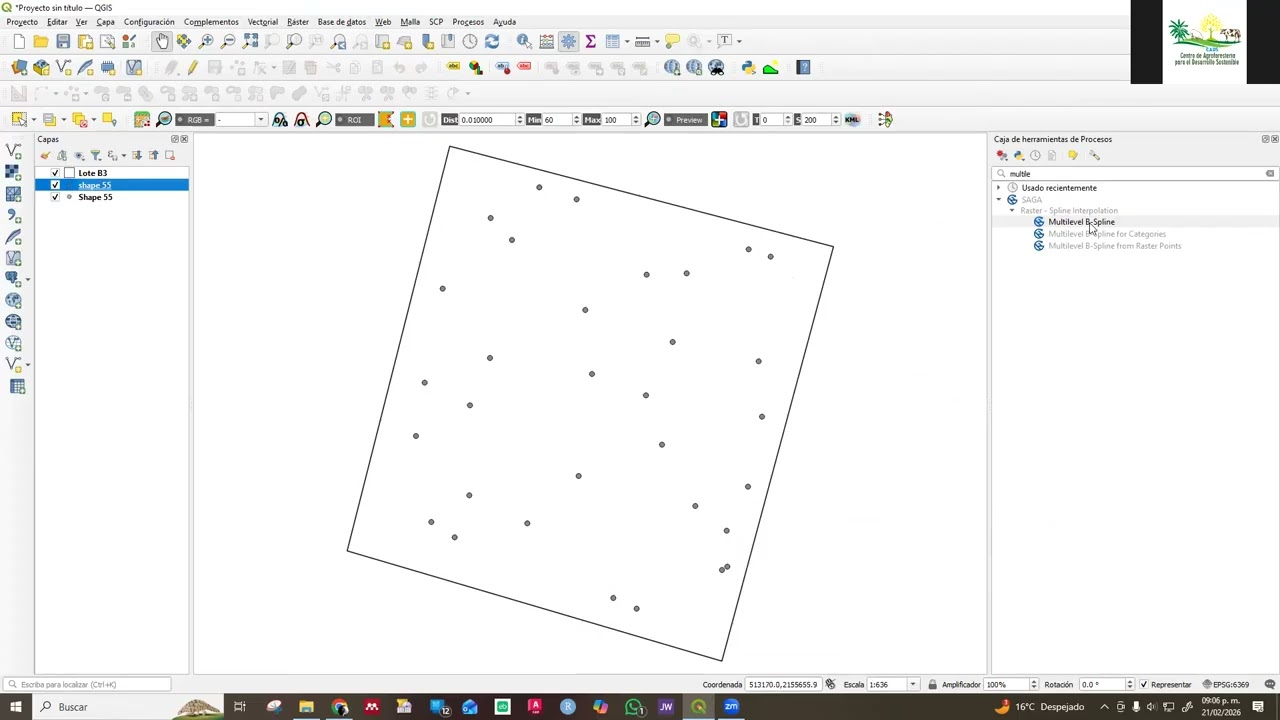
Task: Refresh the map canvas
Action: (492, 41)
